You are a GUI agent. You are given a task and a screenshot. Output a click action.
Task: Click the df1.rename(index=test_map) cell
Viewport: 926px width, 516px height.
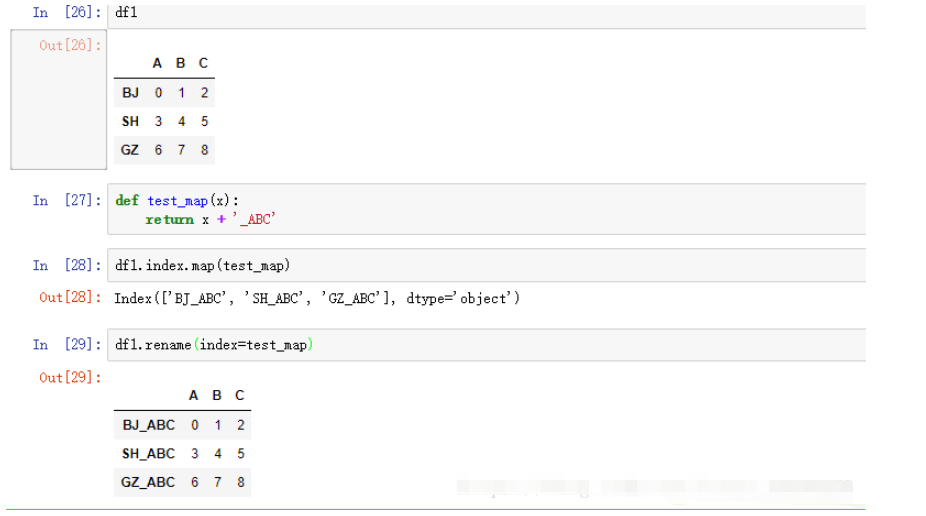coord(487,345)
